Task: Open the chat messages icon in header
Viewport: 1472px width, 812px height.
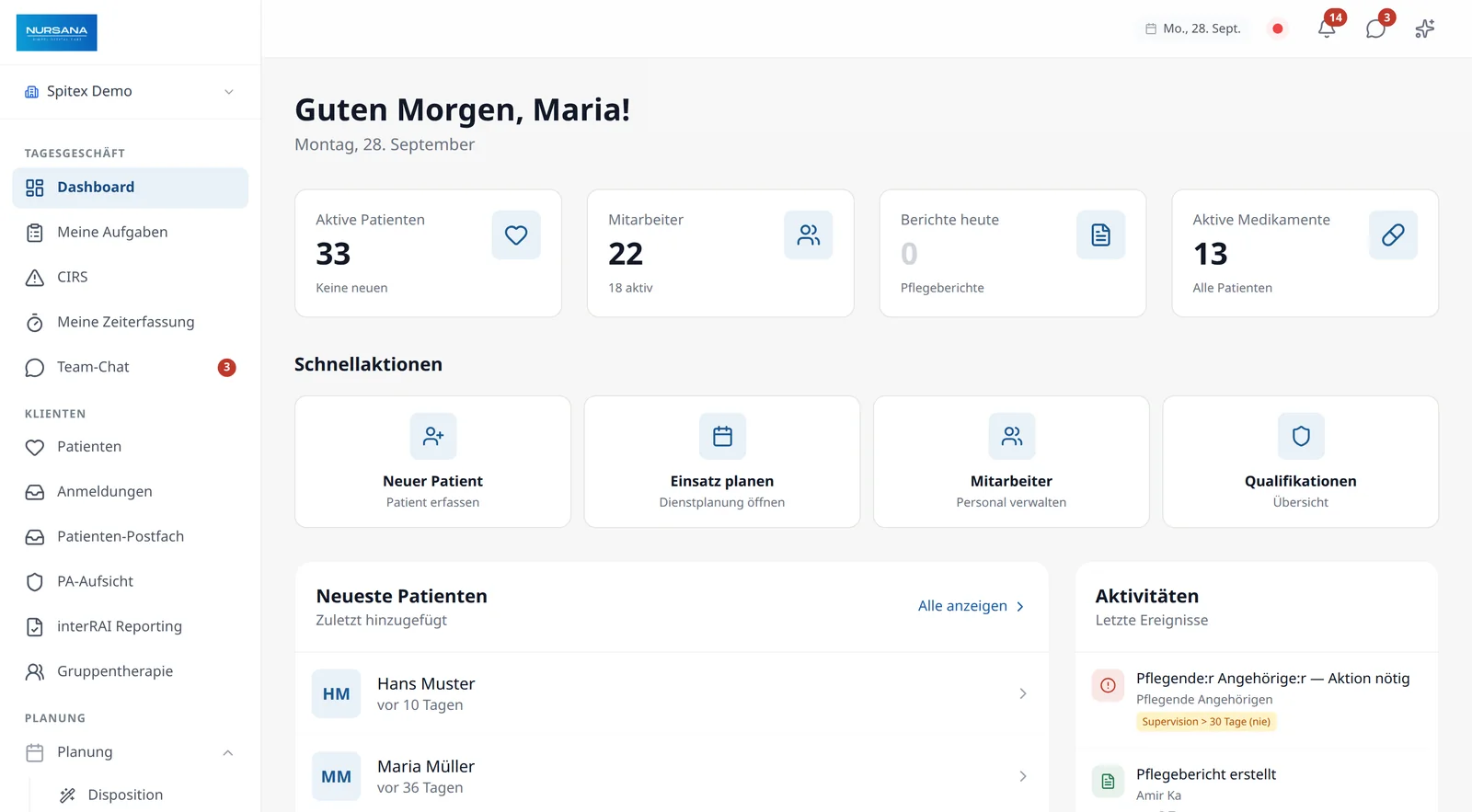Action: pos(1375,29)
